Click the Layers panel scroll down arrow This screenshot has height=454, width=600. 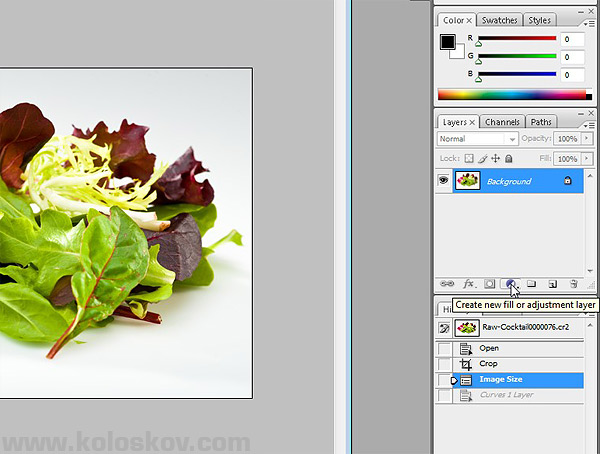click(x=590, y=271)
